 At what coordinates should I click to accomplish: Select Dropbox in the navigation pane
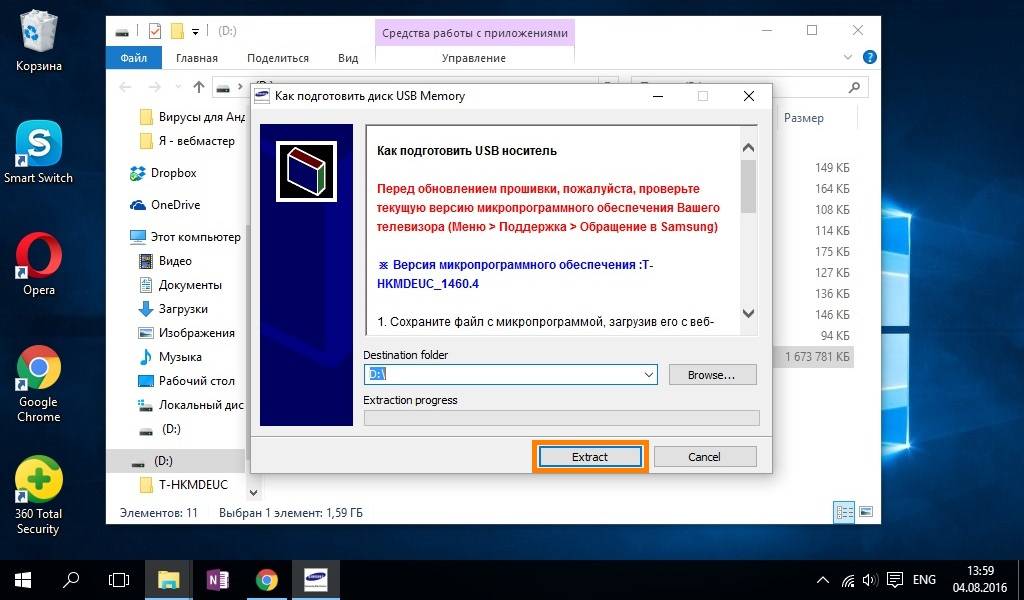pyautogui.click(x=173, y=173)
